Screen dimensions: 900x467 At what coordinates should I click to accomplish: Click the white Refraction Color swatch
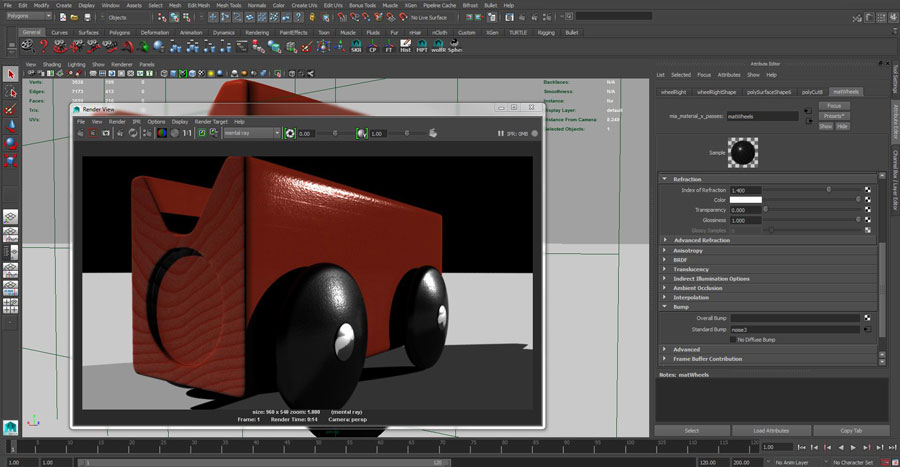click(x=746, y=200)
